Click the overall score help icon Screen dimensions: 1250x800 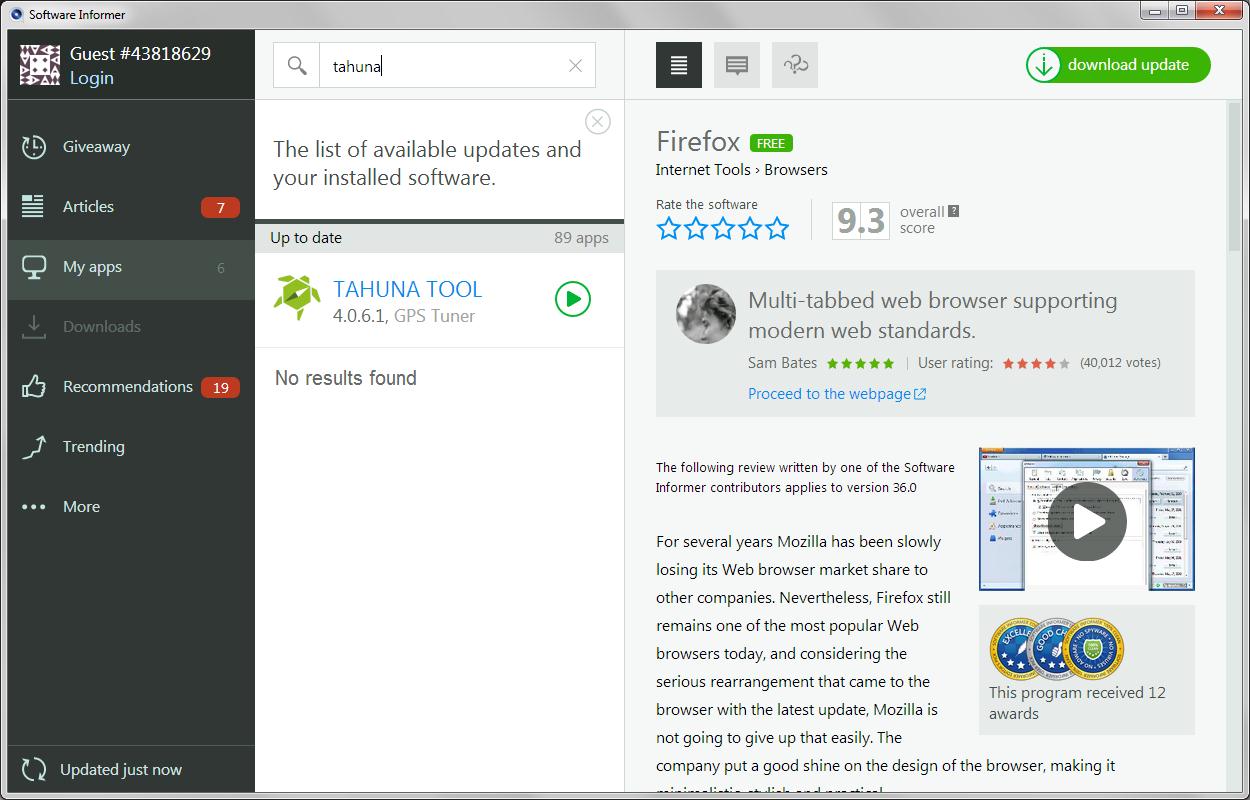point(953,211)
